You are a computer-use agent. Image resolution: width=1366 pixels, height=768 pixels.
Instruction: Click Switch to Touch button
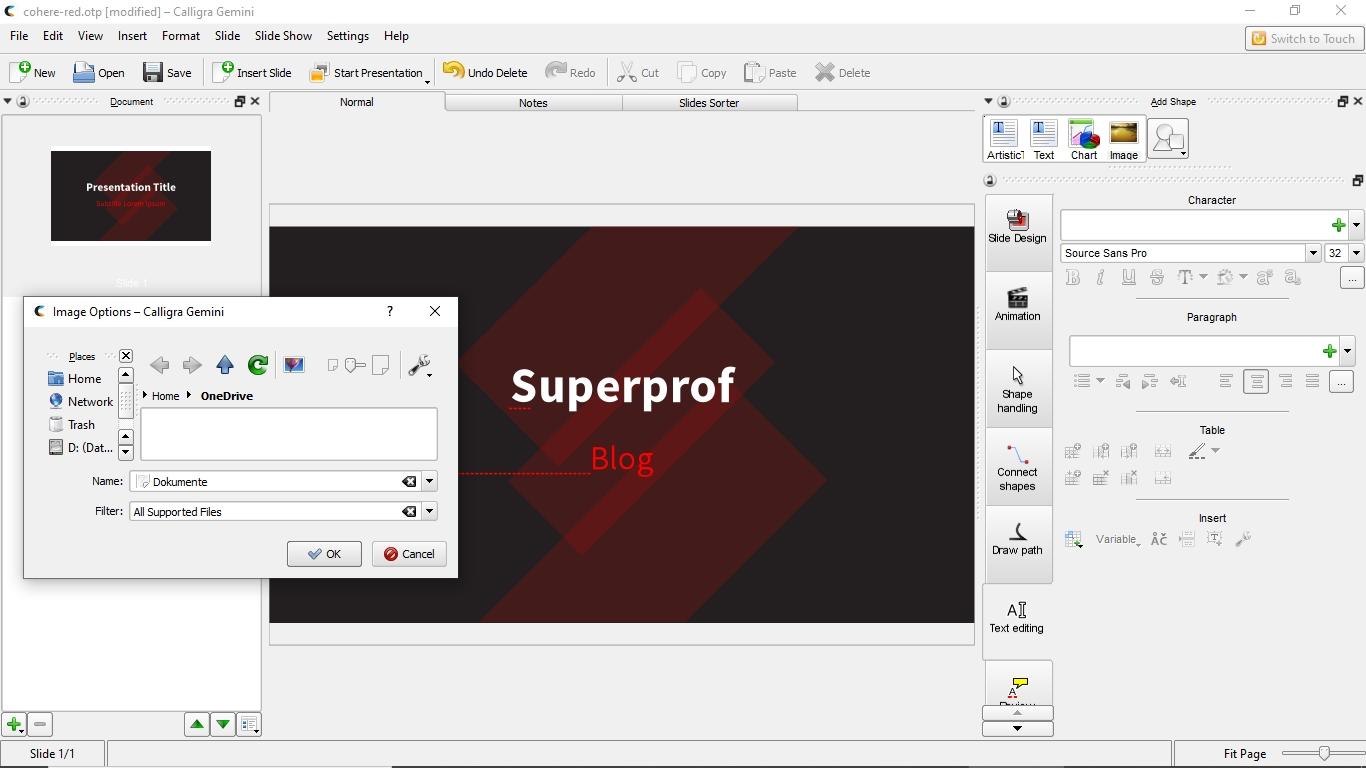point(1304,39)
